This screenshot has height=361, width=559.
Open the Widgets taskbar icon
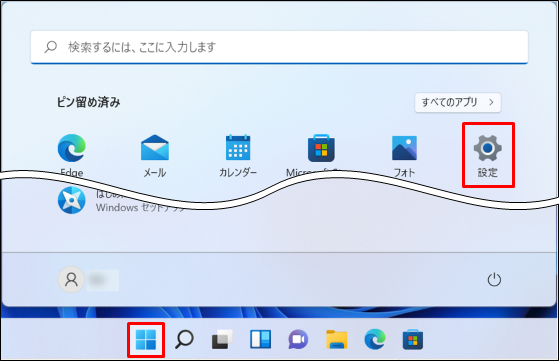pos(260,340)
